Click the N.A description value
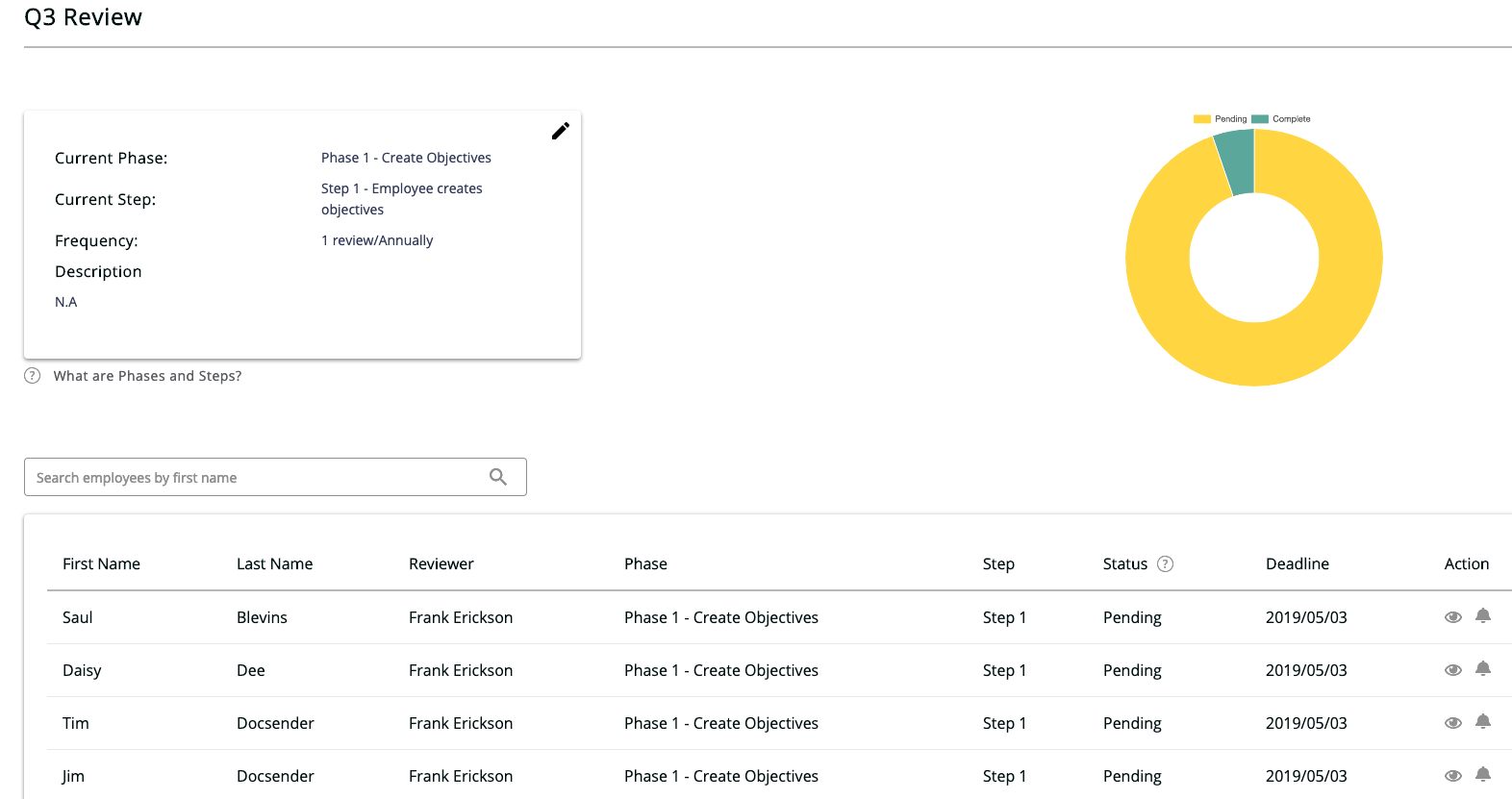Screen dimensions: 1512x799 66,302
